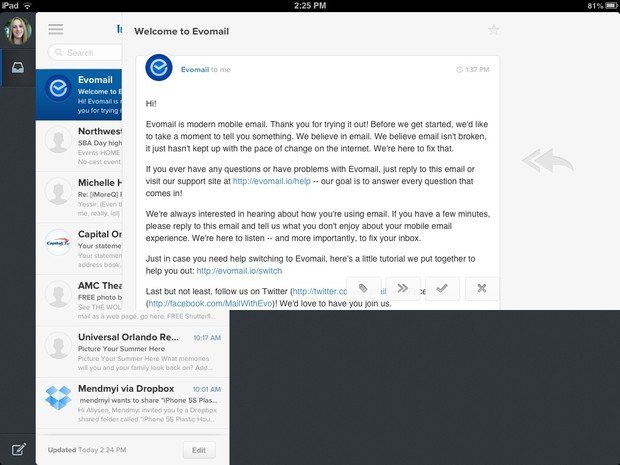The height and width of the screenshot is (465, 620).
Task: Click Evomail avatar icon in inbox list
Action: pos(58,88)
